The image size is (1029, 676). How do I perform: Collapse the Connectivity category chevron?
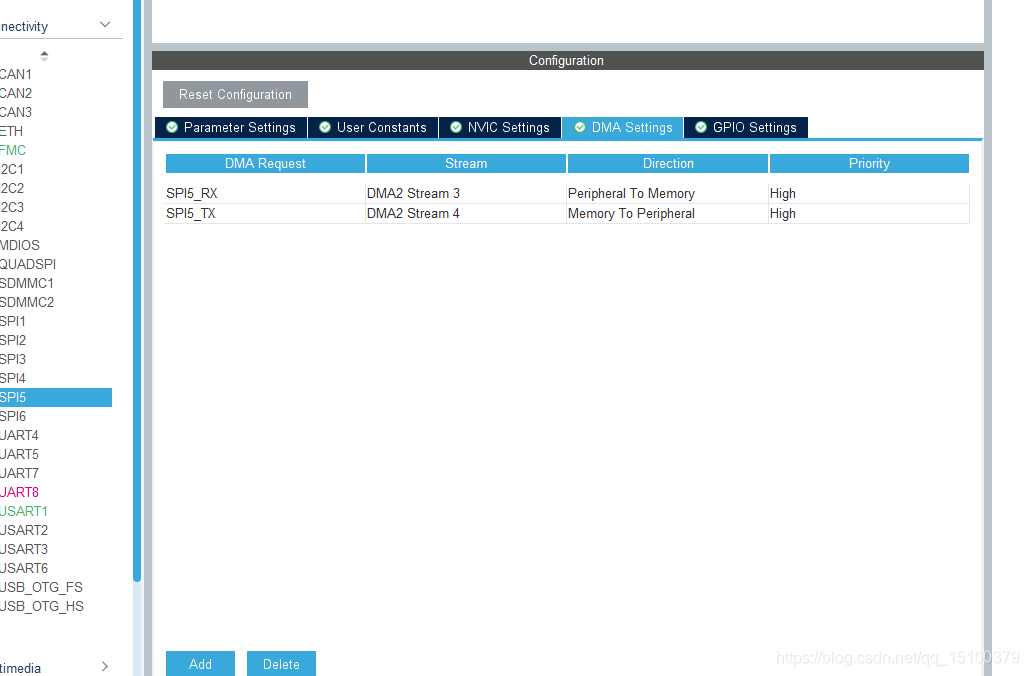click(x=105, y=25)
